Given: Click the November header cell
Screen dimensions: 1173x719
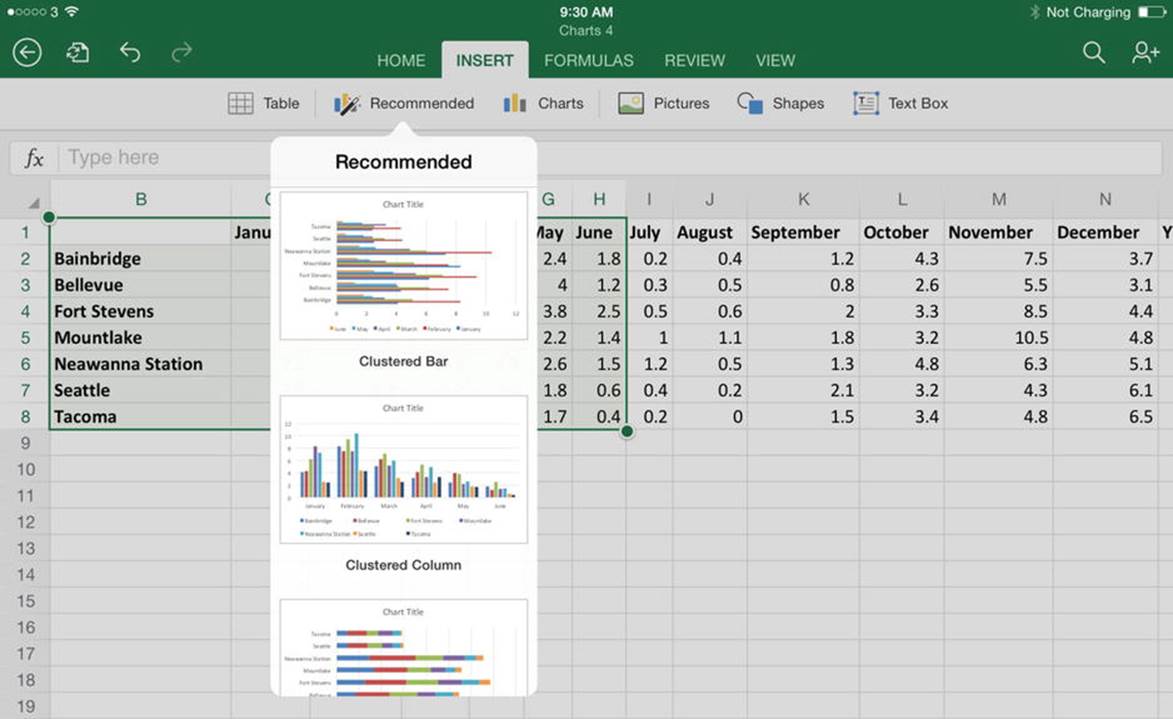Looking at the screenshot, I should 999,232.
